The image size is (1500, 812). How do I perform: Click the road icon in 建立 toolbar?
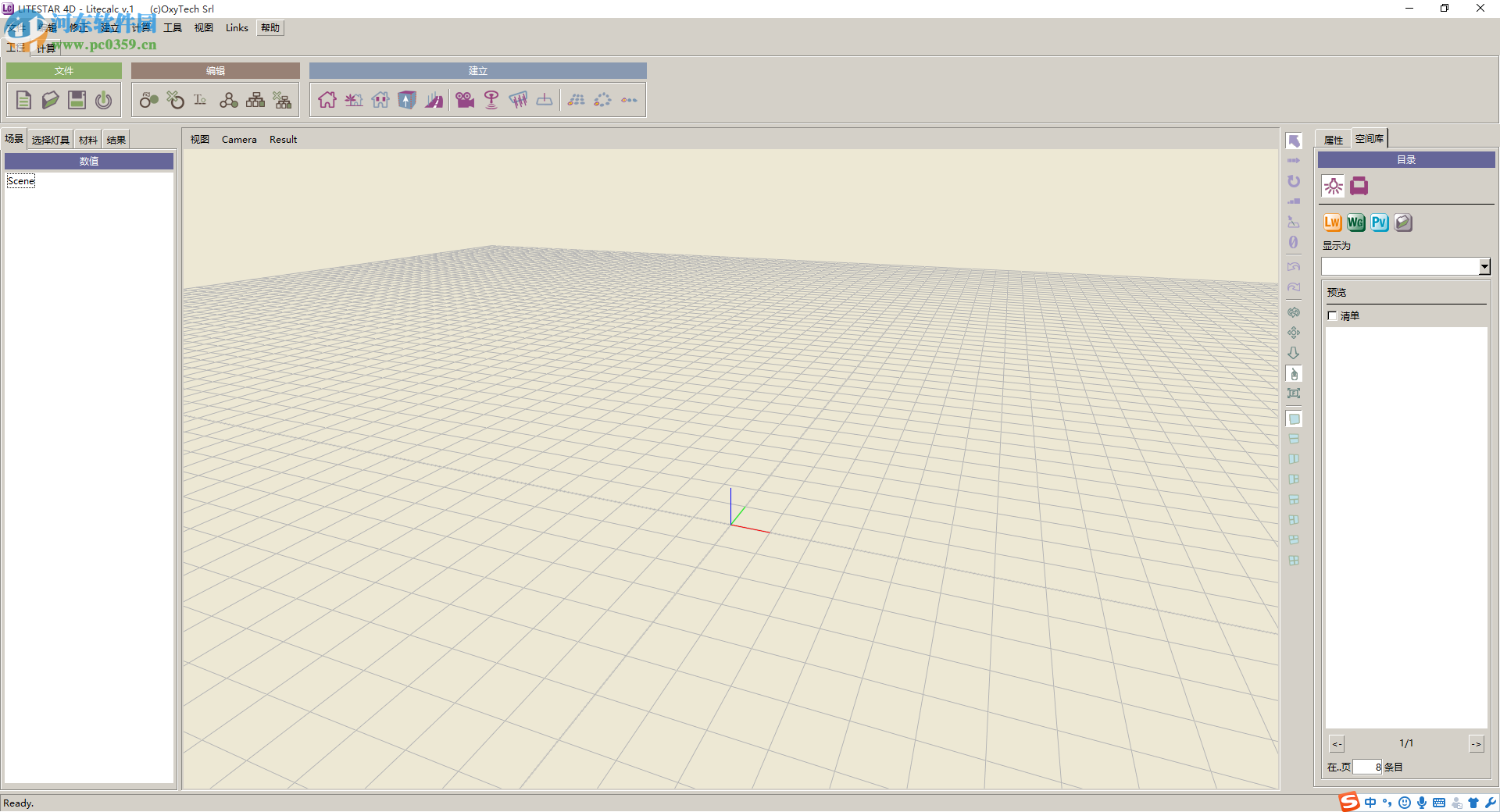click(x=434, y=100)
